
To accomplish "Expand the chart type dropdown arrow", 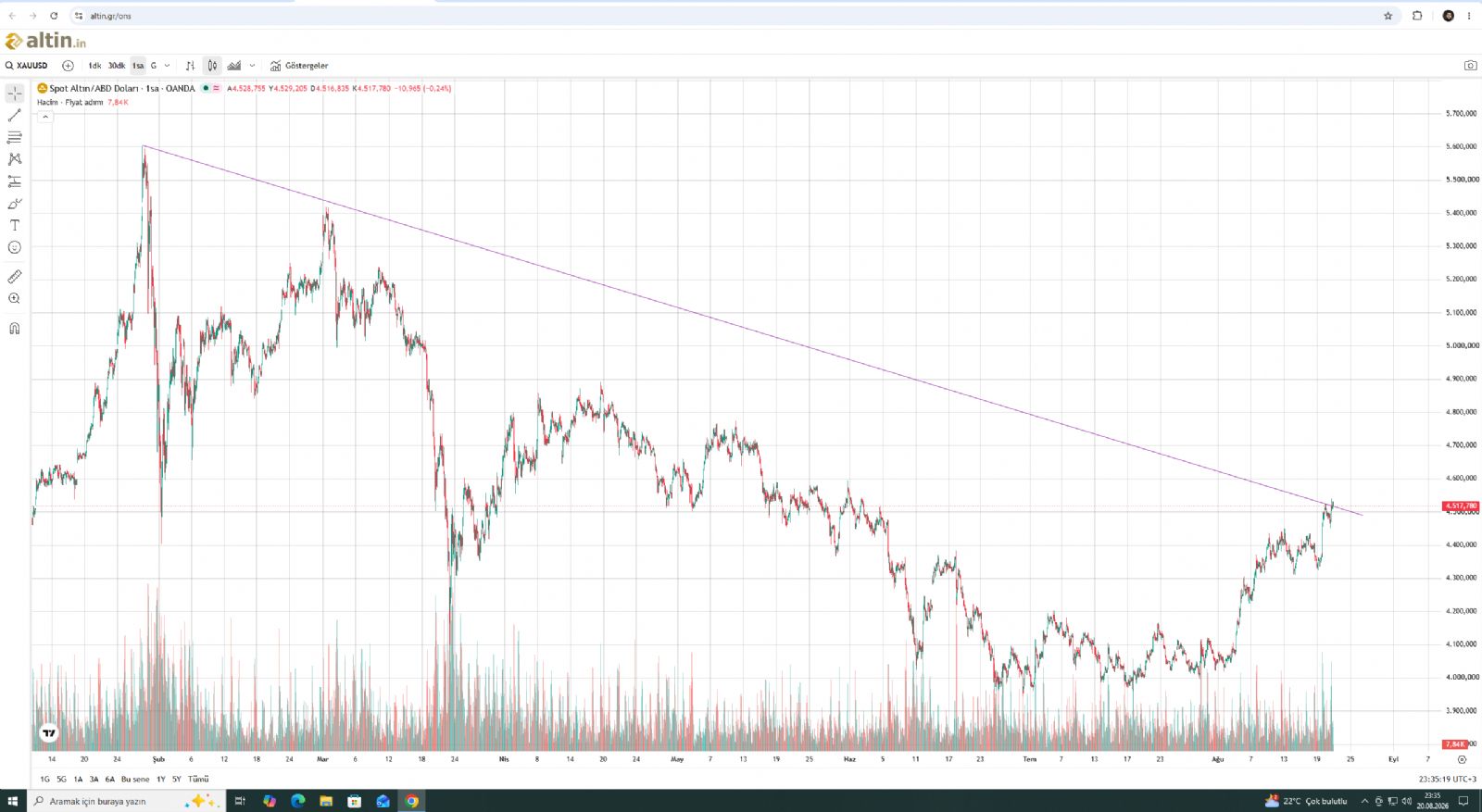I will [252, 66].
